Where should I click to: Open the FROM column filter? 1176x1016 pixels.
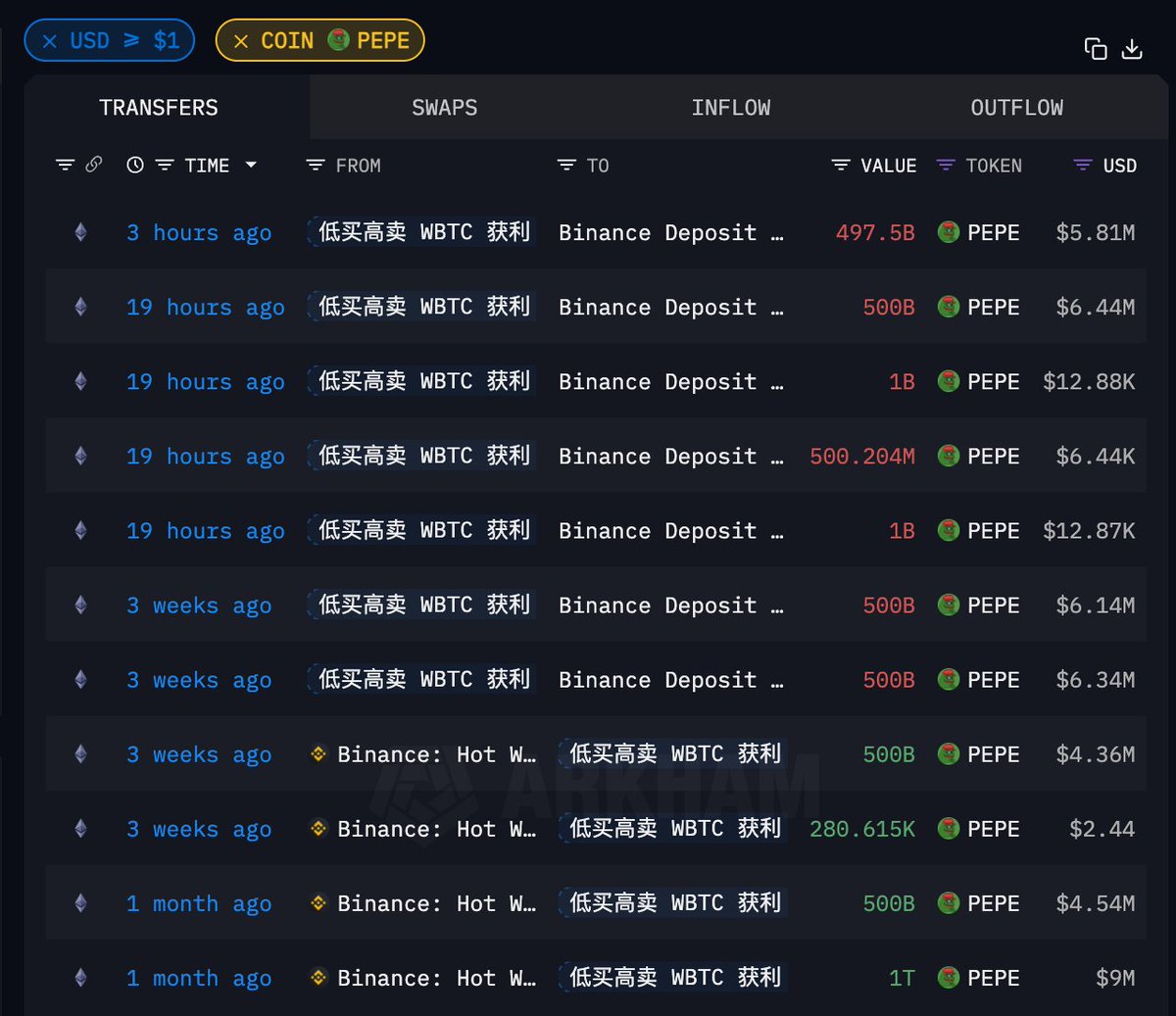click(316, 166)
